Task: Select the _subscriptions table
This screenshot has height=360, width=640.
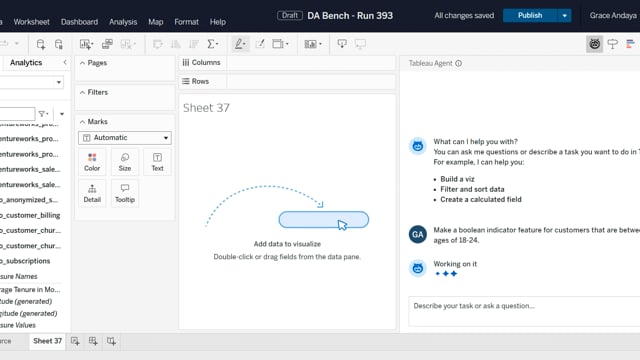Action: point(25,261)
